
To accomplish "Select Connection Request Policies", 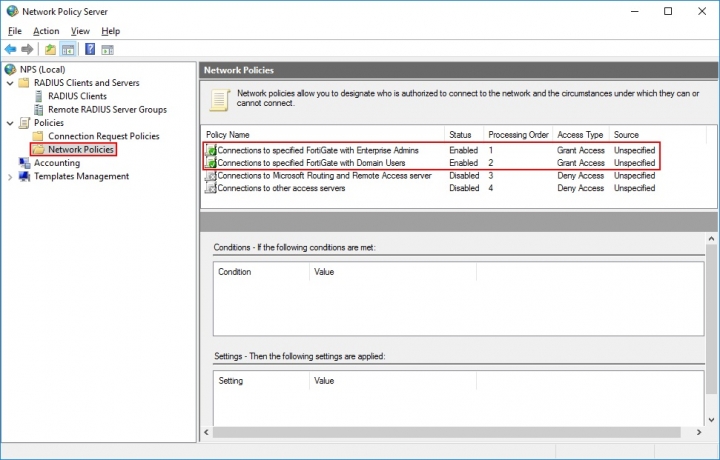I will click(x=104, y=136).
